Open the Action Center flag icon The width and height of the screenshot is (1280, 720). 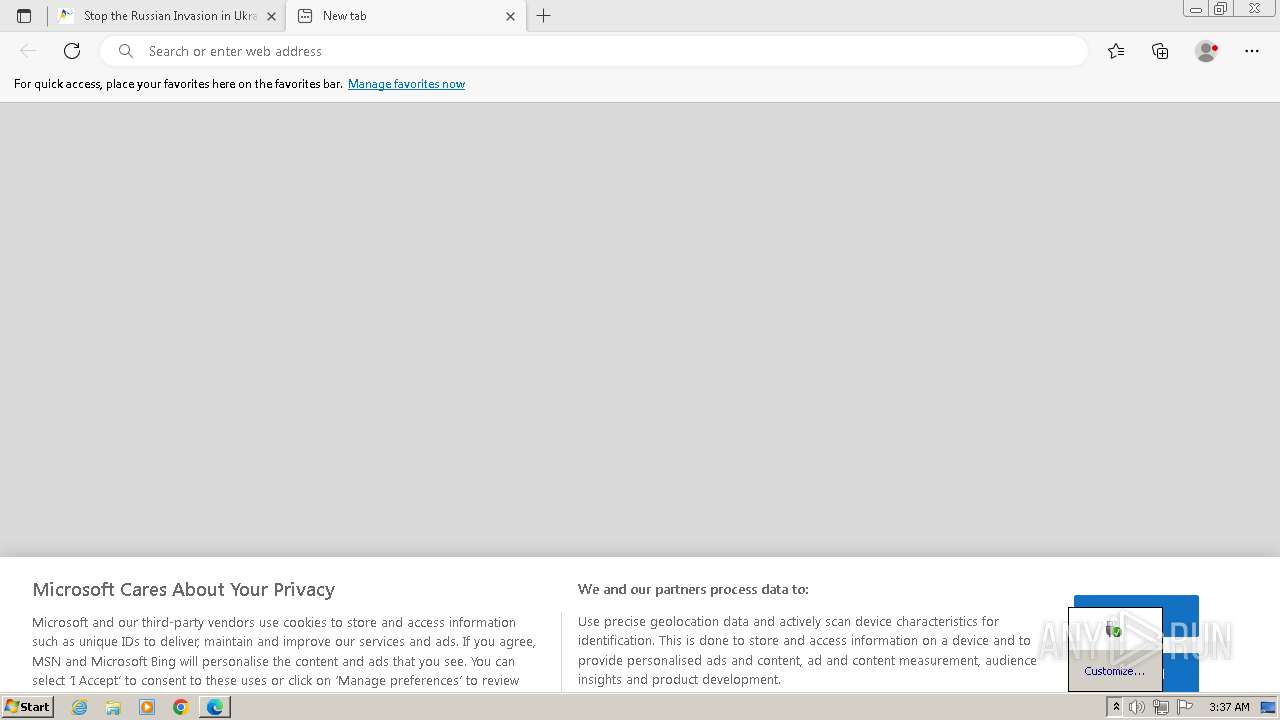(x=1185, y=707)
